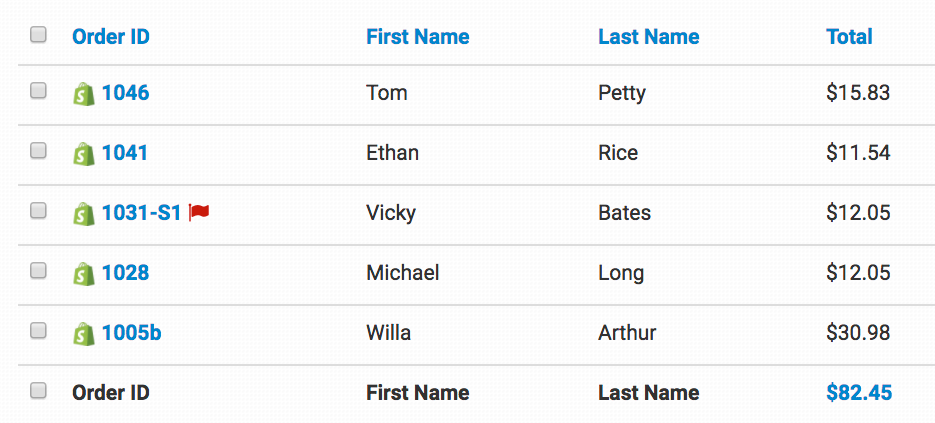Toggle the footer row checkbox
This screenshot has height=423, width=935.
[38, 391]
